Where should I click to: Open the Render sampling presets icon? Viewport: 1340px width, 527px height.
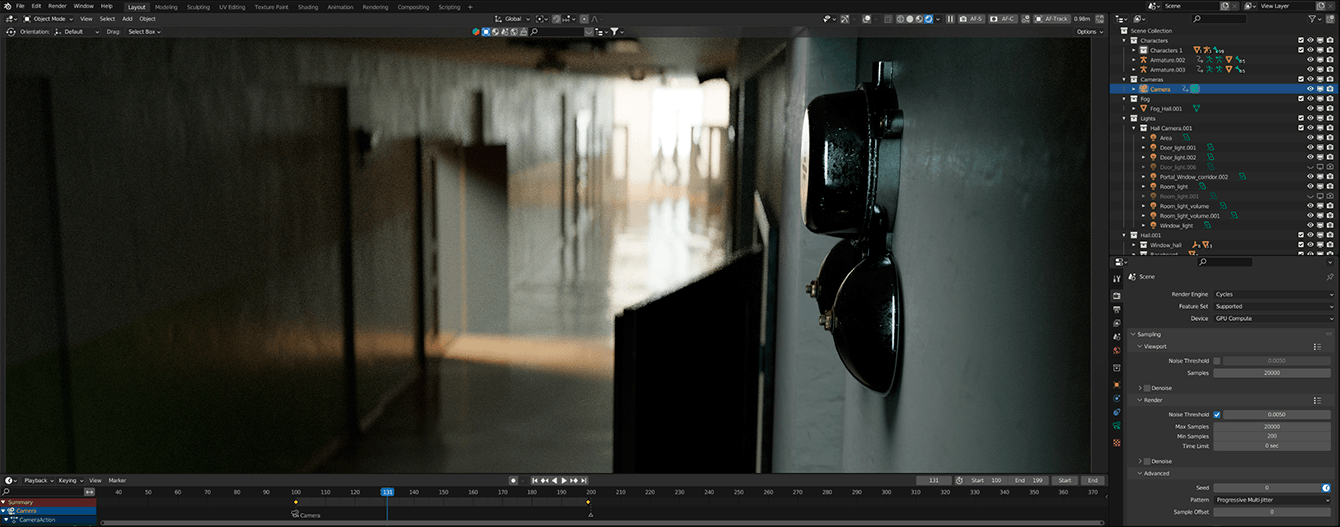click(1317, 400)
